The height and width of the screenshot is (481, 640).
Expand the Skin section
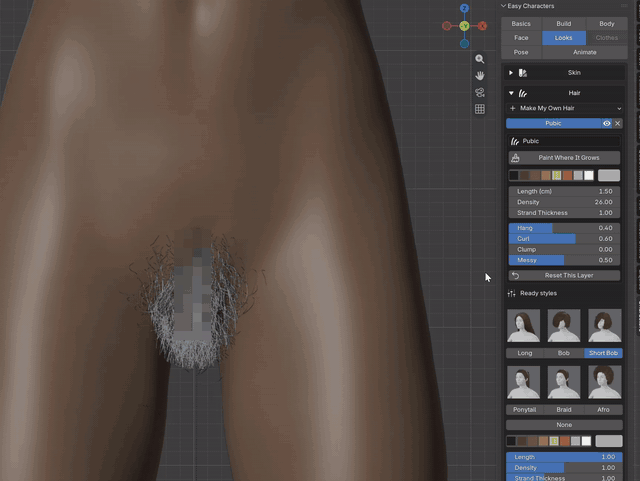(x=511, y=73)
